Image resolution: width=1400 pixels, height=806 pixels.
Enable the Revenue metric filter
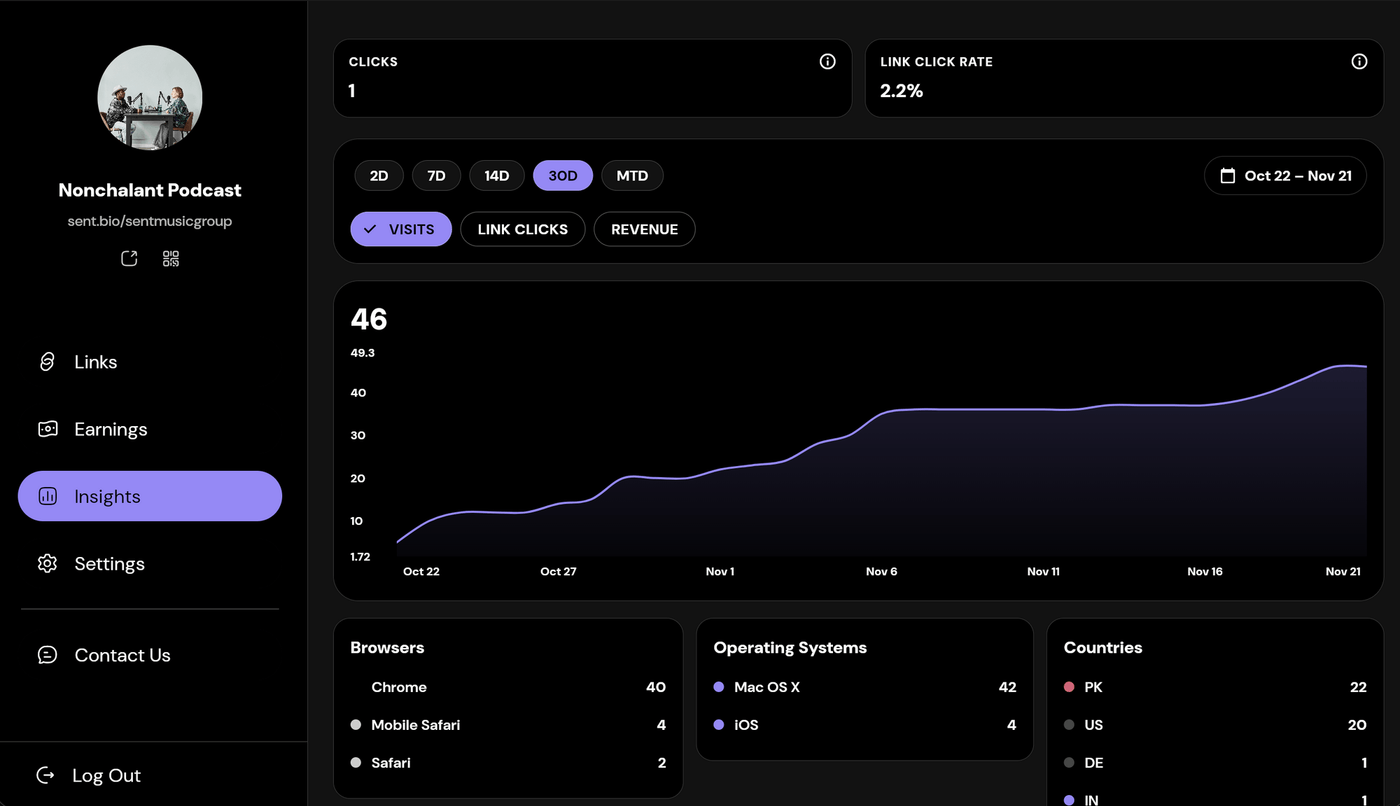644,229
